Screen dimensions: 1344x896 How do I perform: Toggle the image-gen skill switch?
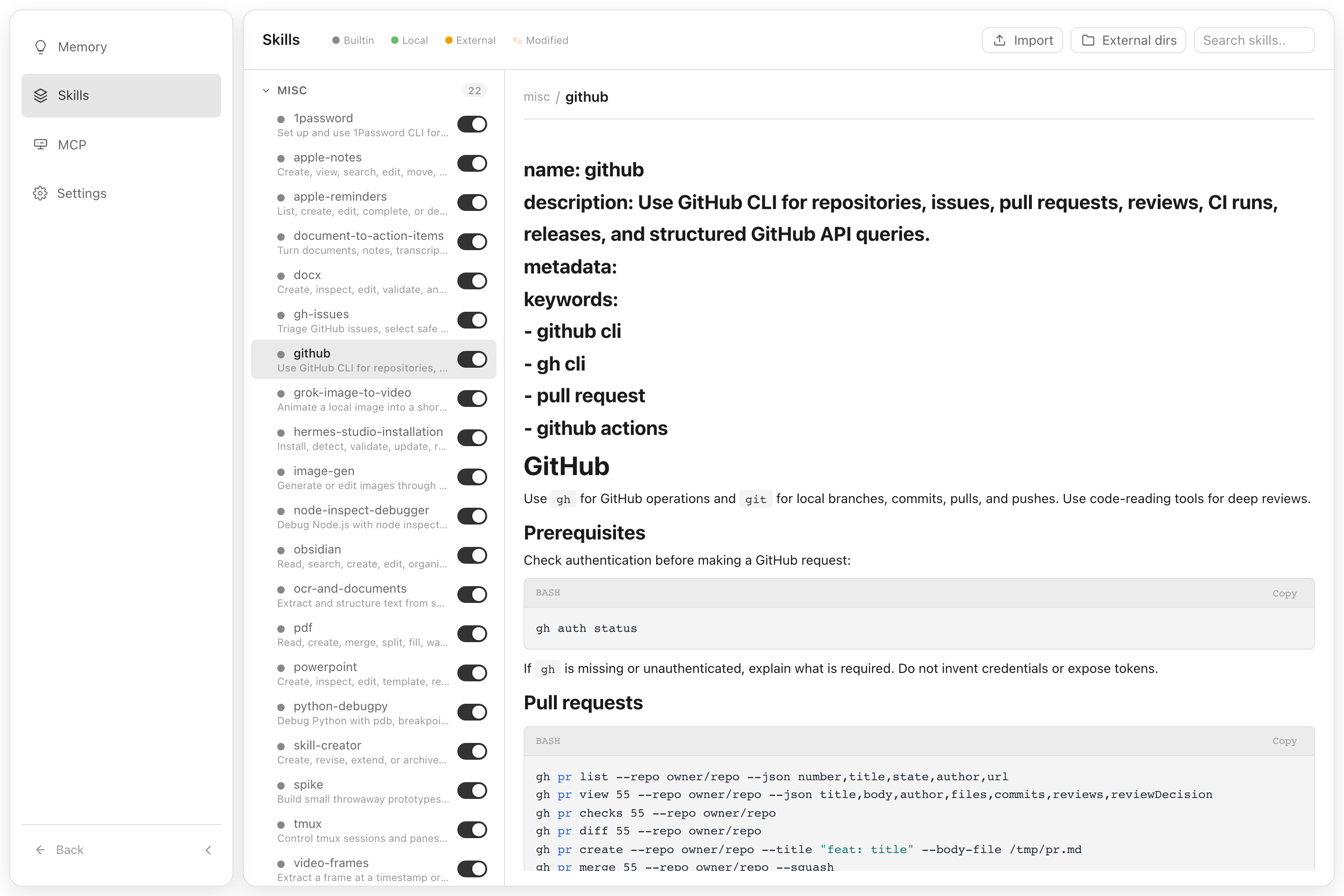point(472,476)
